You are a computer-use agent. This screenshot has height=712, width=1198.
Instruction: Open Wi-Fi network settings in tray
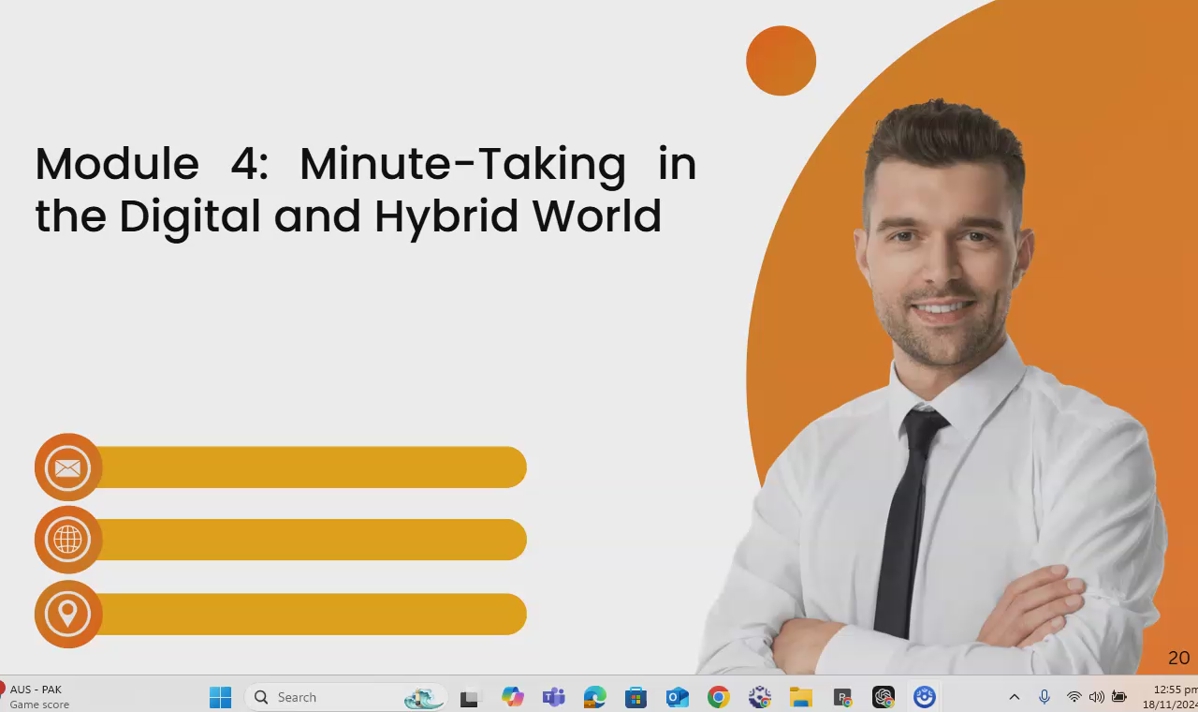pyautogui.click(x=1074, y=697)
